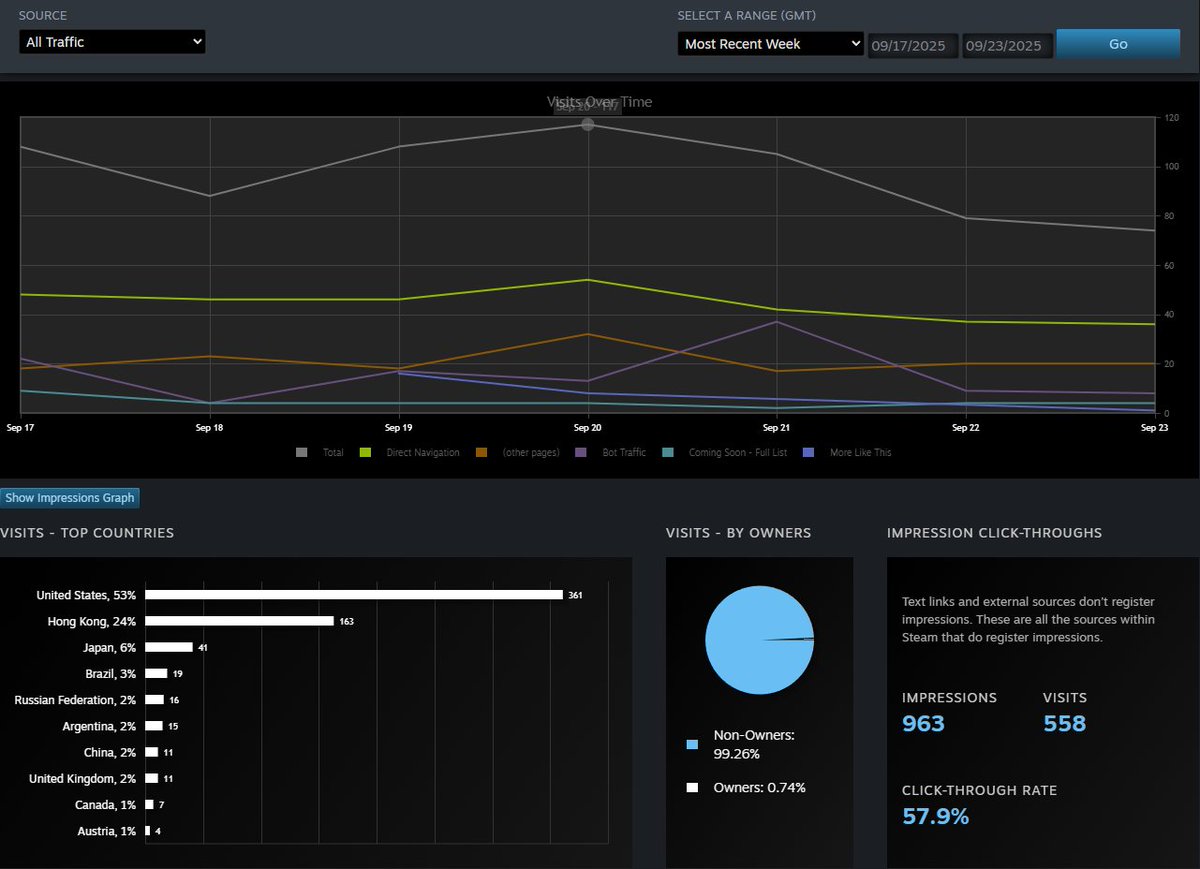Click the Coming Soon - Full List label

click(x=738, y=453)
